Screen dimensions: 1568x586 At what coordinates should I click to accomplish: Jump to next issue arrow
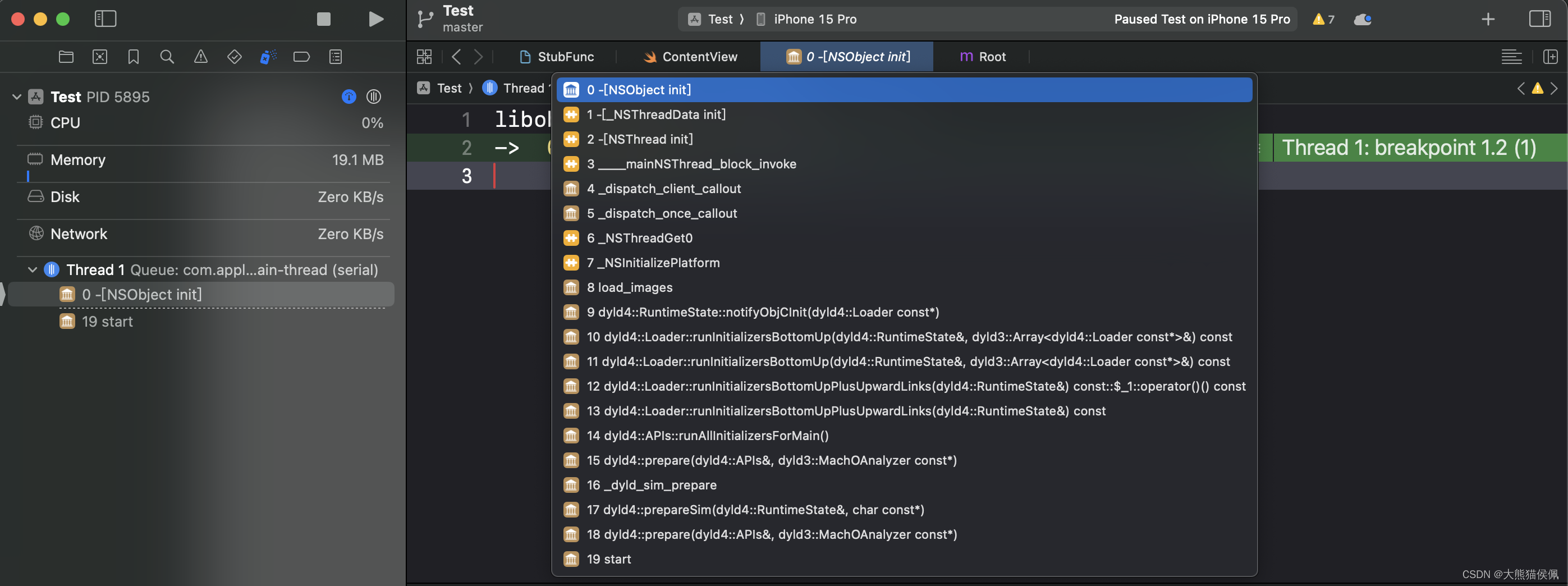pyautogui.click(x=1554, y=88)
